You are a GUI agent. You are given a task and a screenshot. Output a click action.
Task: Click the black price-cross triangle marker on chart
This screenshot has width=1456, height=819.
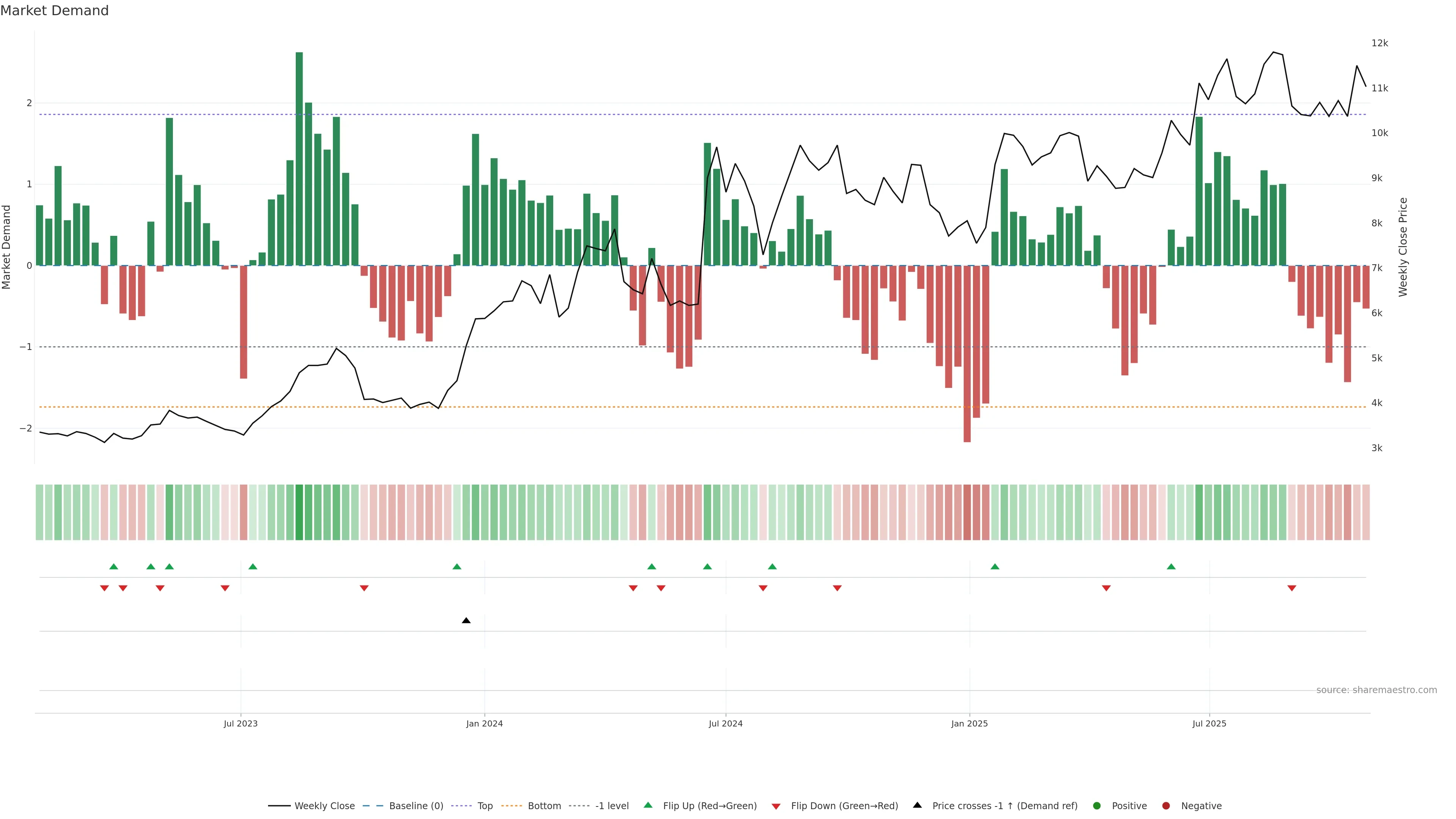pyautogui.click(x=466, y=621)
